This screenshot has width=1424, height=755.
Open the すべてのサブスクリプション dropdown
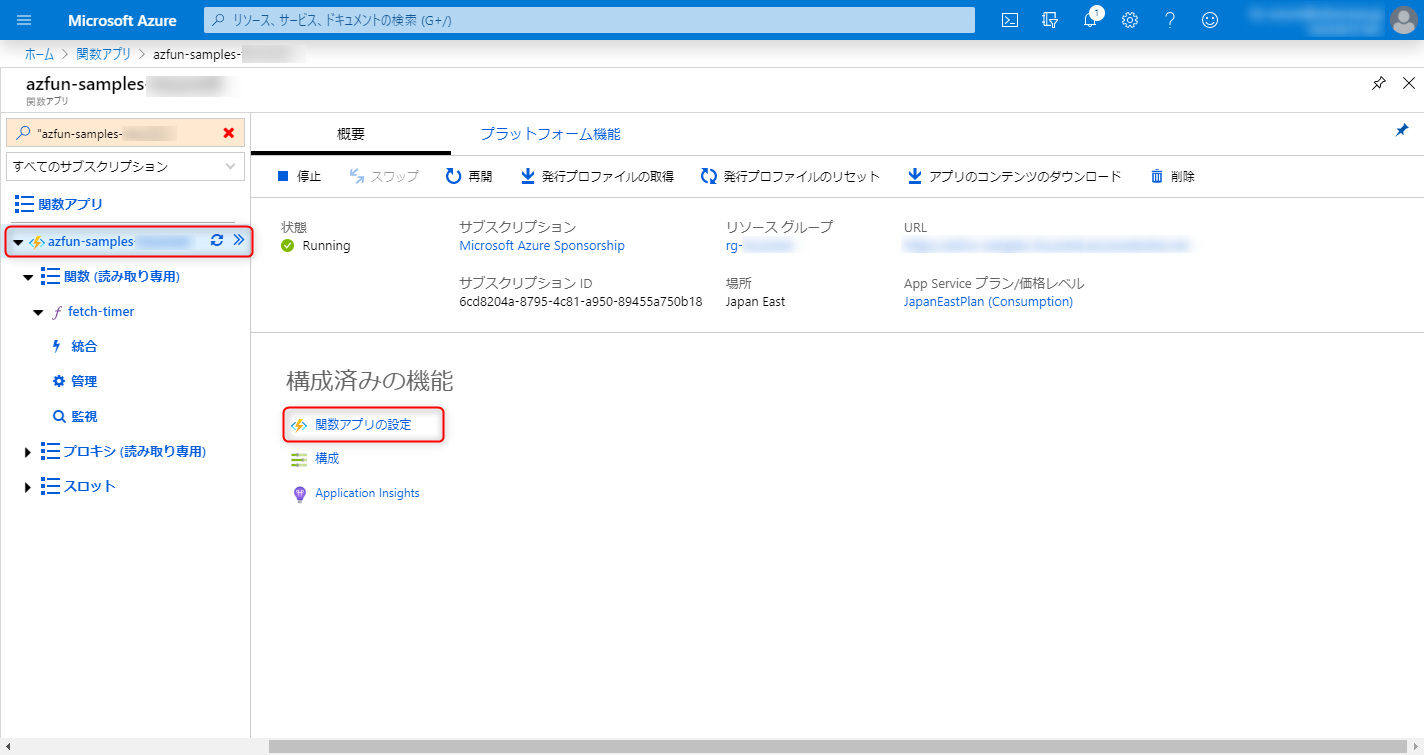pos(125,166)
